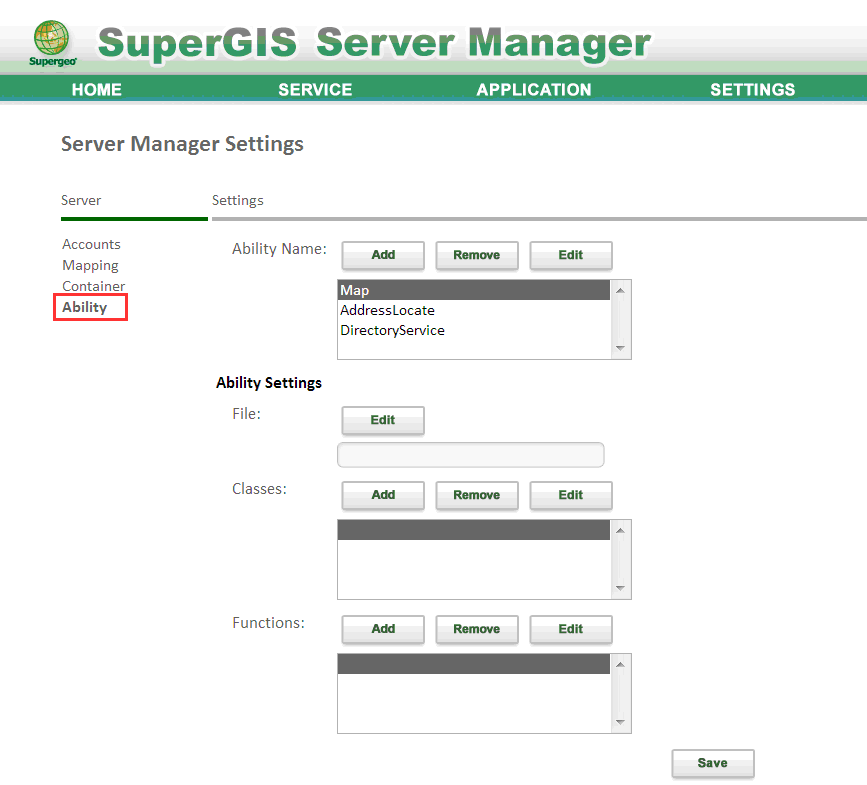
Task: Add a new Ability Name
Action: (x=383, y=255)
